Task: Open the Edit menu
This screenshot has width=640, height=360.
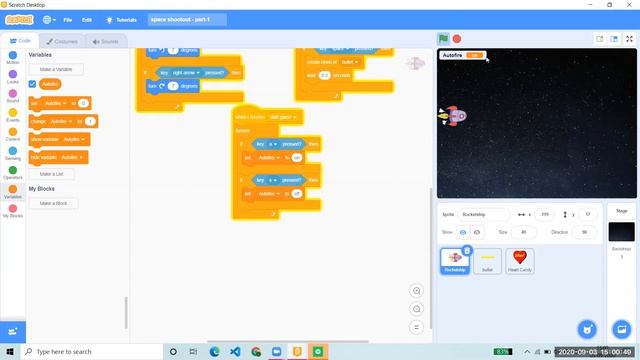Action: (87, 20)
